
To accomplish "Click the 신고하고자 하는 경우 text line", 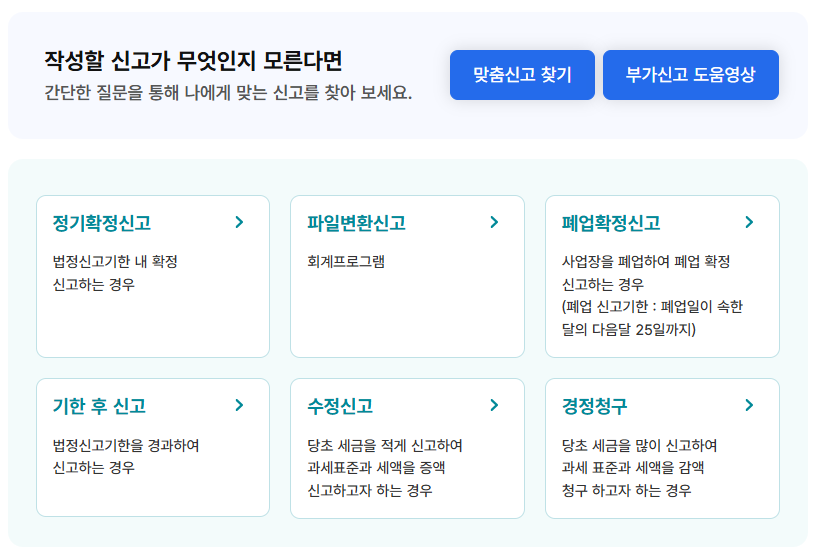I will pyautogui.click(x=370, y=490).
